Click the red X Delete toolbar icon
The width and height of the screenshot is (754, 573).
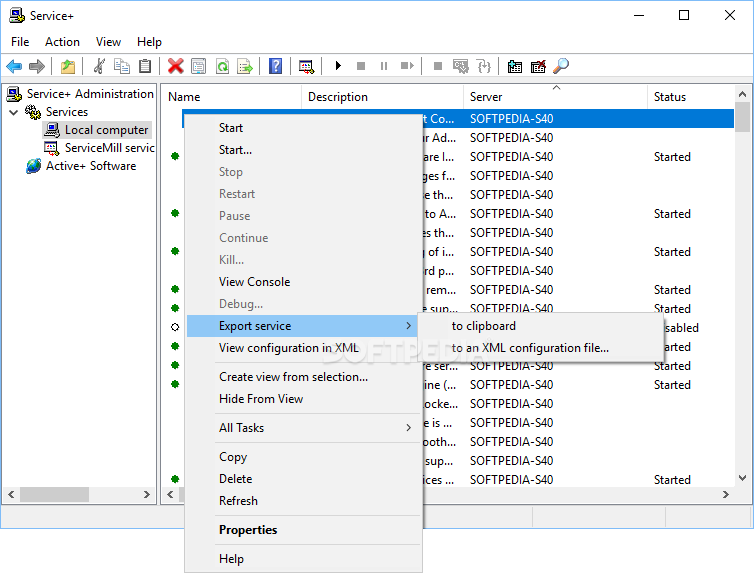tap(176, 66)
